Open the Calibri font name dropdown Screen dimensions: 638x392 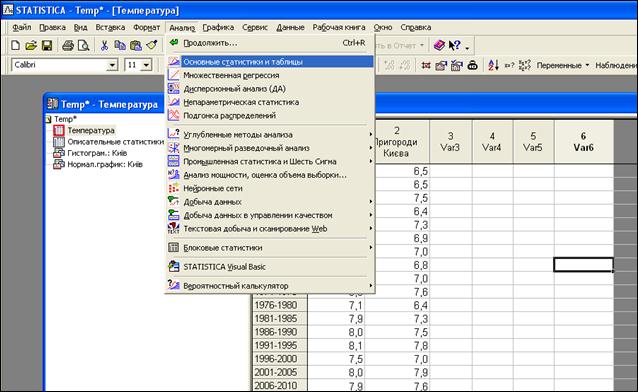(112, 65)
